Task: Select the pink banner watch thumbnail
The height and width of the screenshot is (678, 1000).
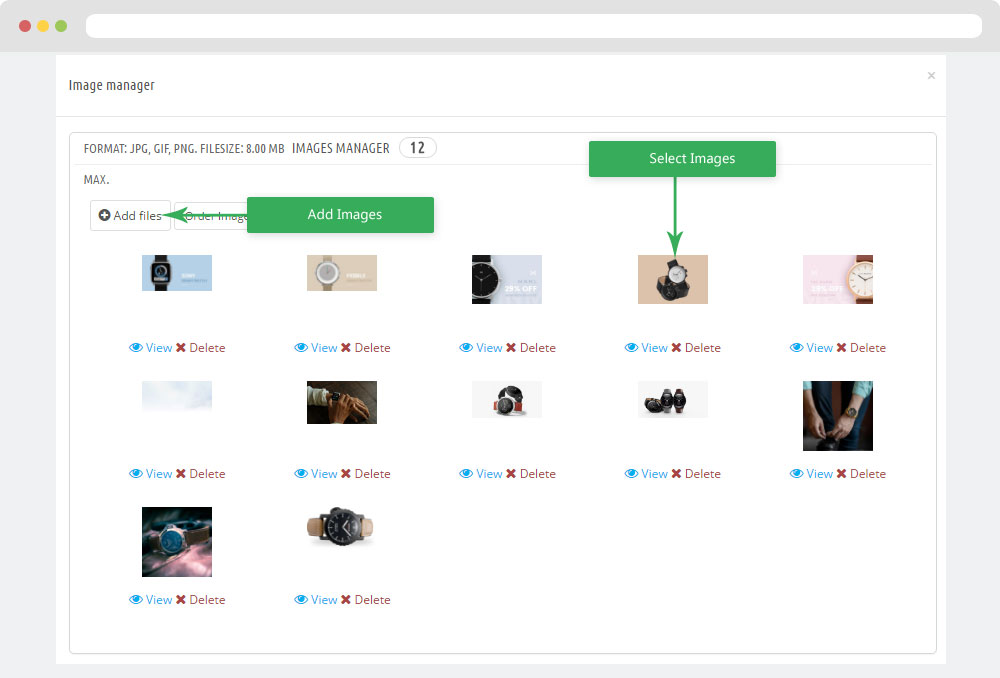Action: (x=837, y=279)
